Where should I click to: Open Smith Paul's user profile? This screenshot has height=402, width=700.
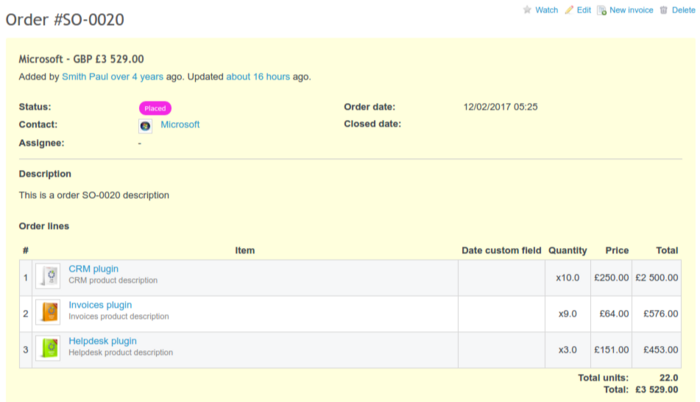(x=85, y=76)
